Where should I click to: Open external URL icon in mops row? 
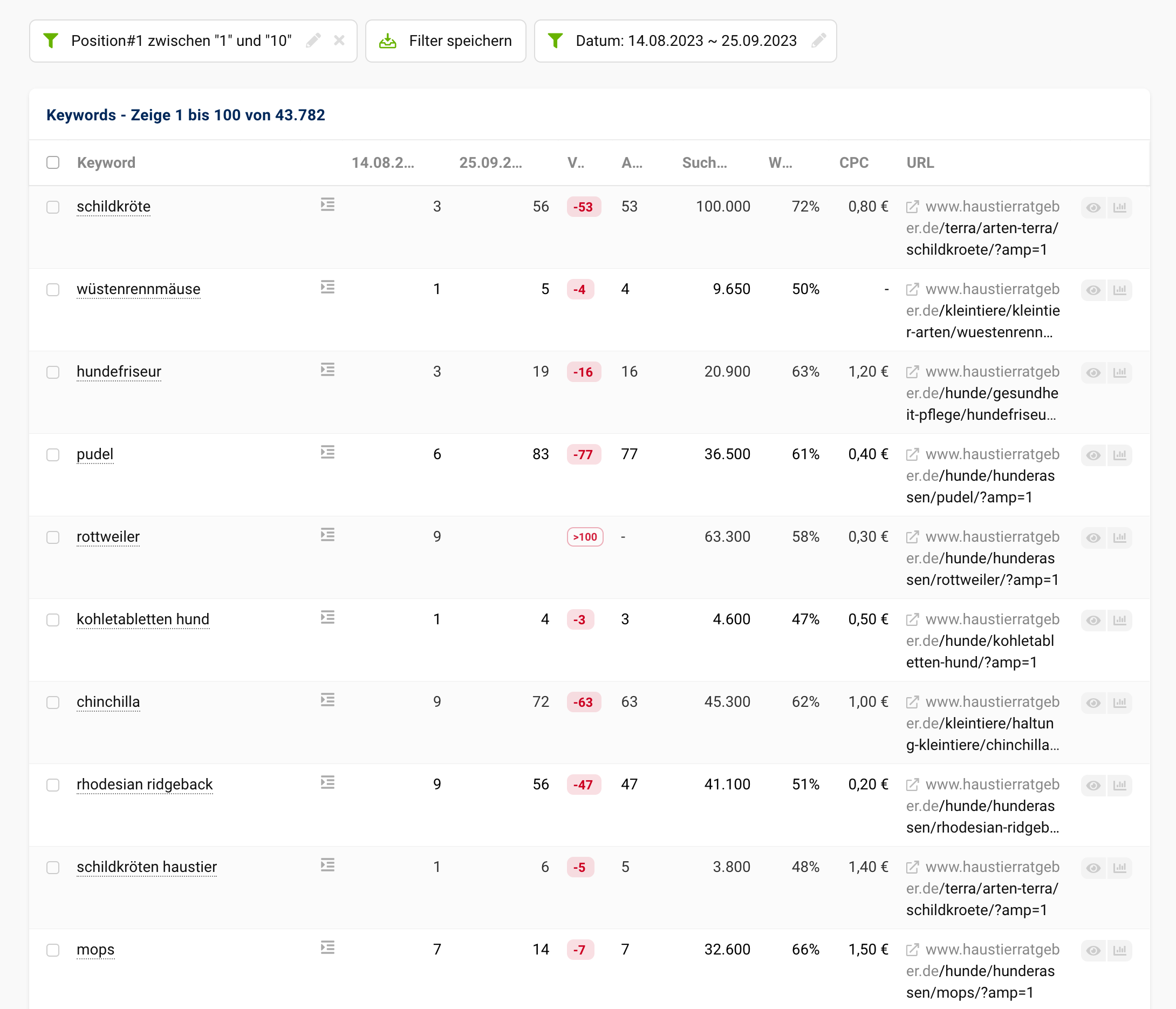(x=913, y=950)
